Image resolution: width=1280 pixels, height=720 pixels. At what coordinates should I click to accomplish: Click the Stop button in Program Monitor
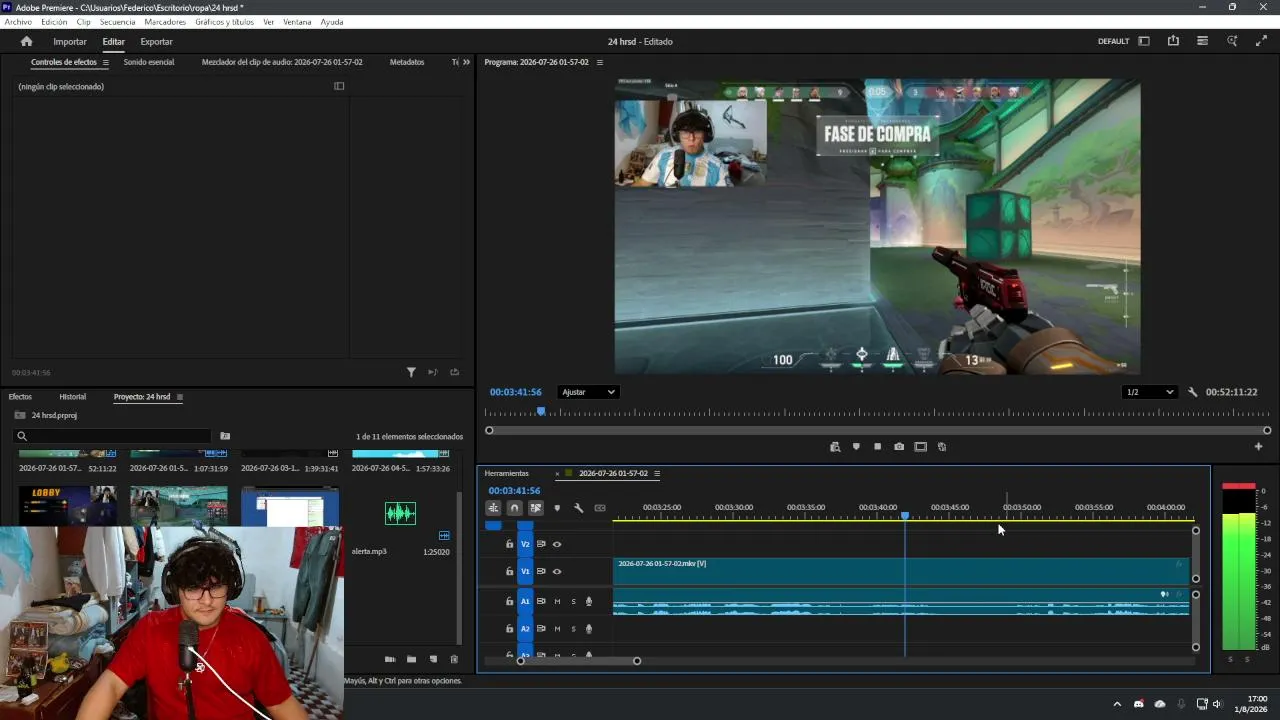point(877,447)
